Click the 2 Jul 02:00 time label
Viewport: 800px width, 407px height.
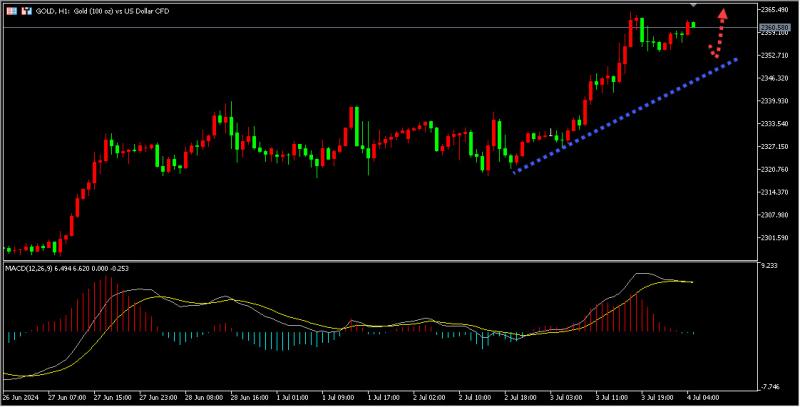430,397
